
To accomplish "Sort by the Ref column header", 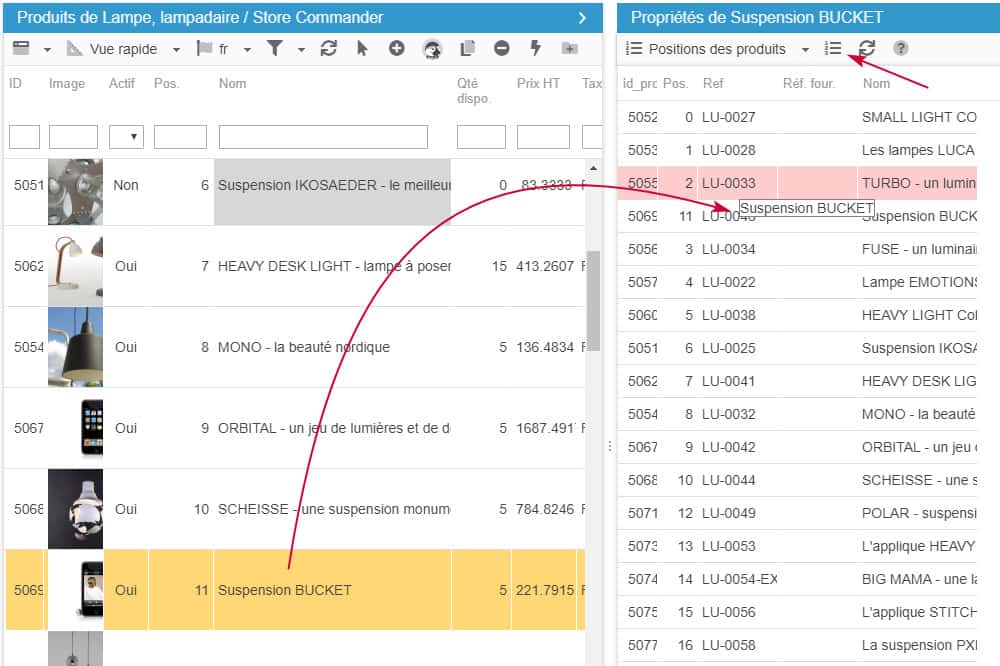I will tap(713, 84).
